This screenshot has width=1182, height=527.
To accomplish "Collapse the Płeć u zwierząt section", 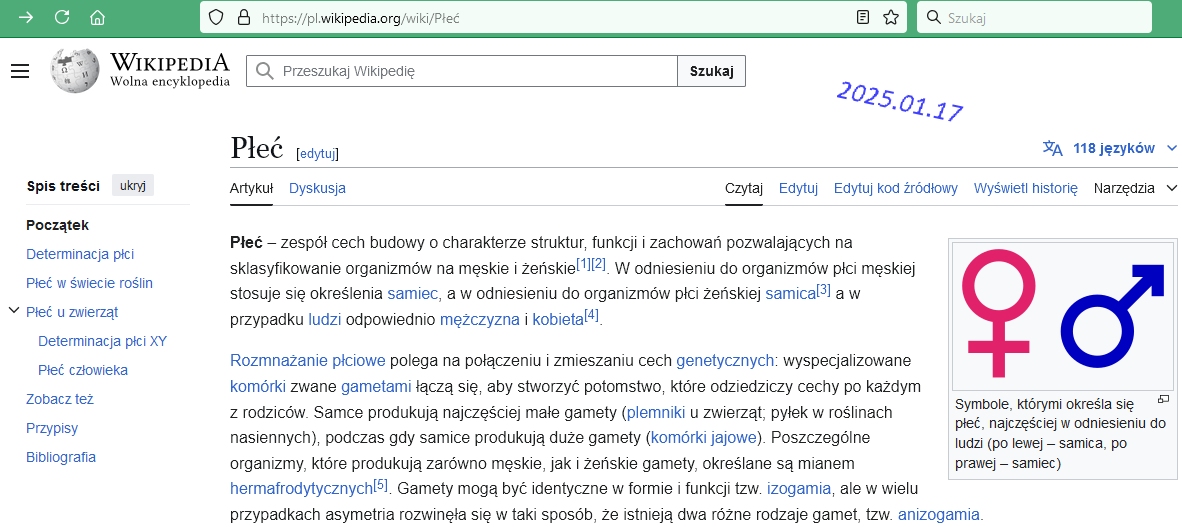I will point(13,311).
